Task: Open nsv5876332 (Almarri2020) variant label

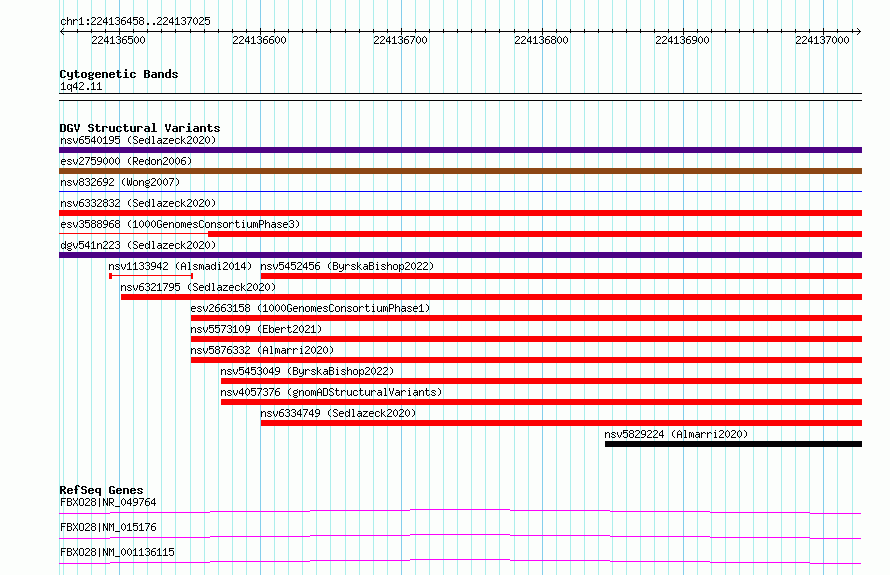Action: 262,350
